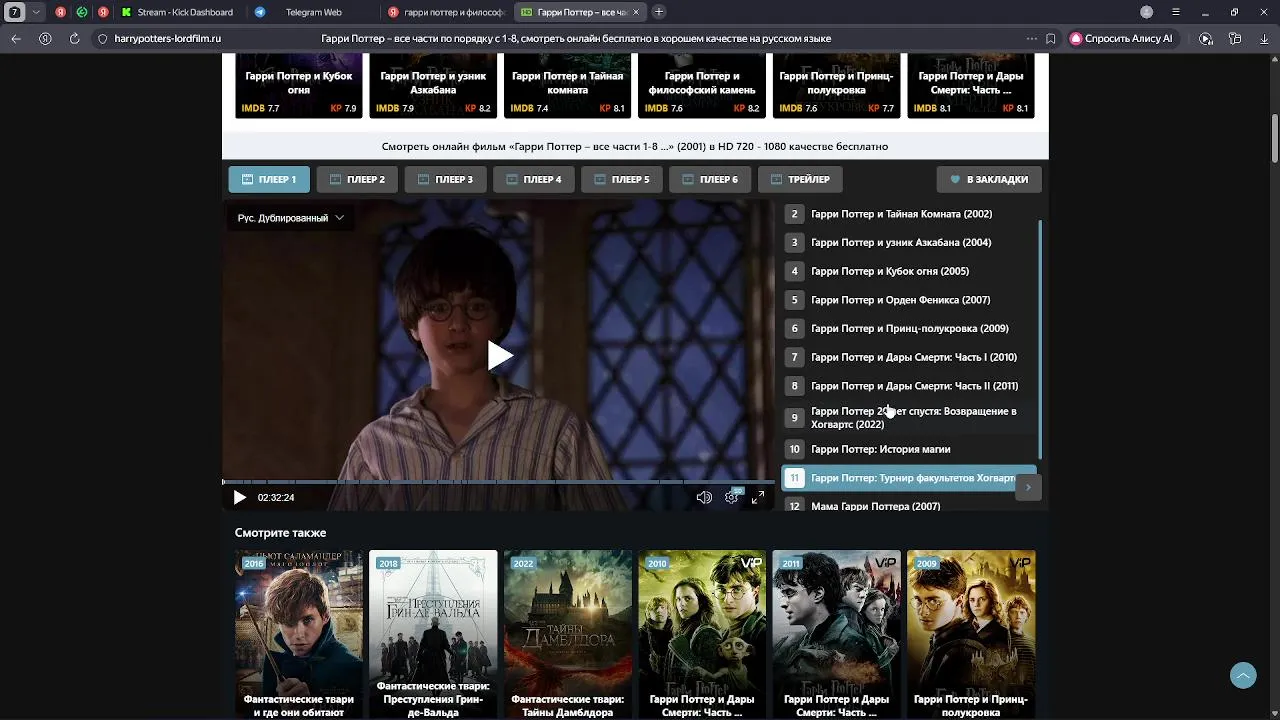Play the video with the center play overlay

pyautogui.click(x=500, y=355)
